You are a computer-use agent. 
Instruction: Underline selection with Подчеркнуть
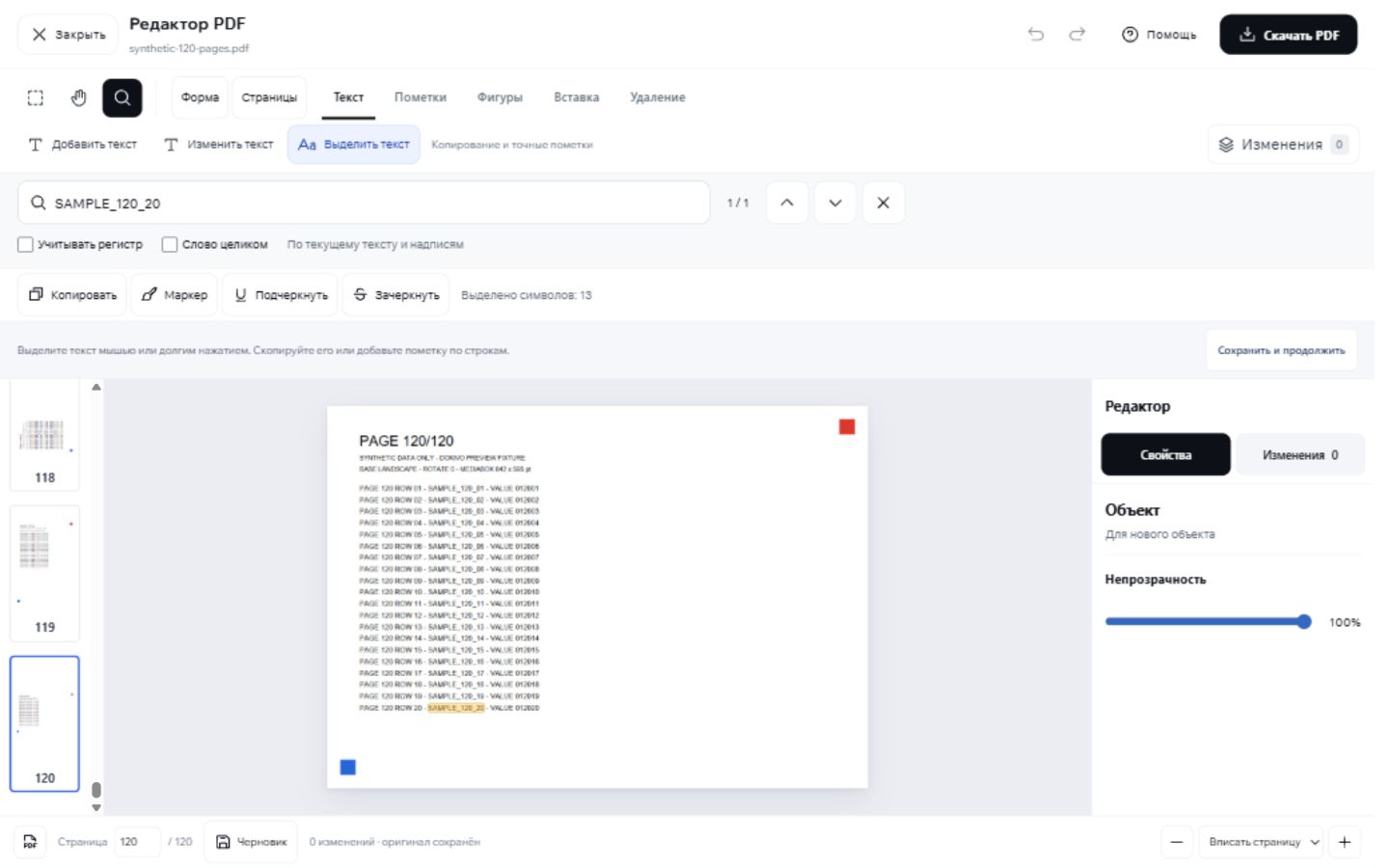282,295
